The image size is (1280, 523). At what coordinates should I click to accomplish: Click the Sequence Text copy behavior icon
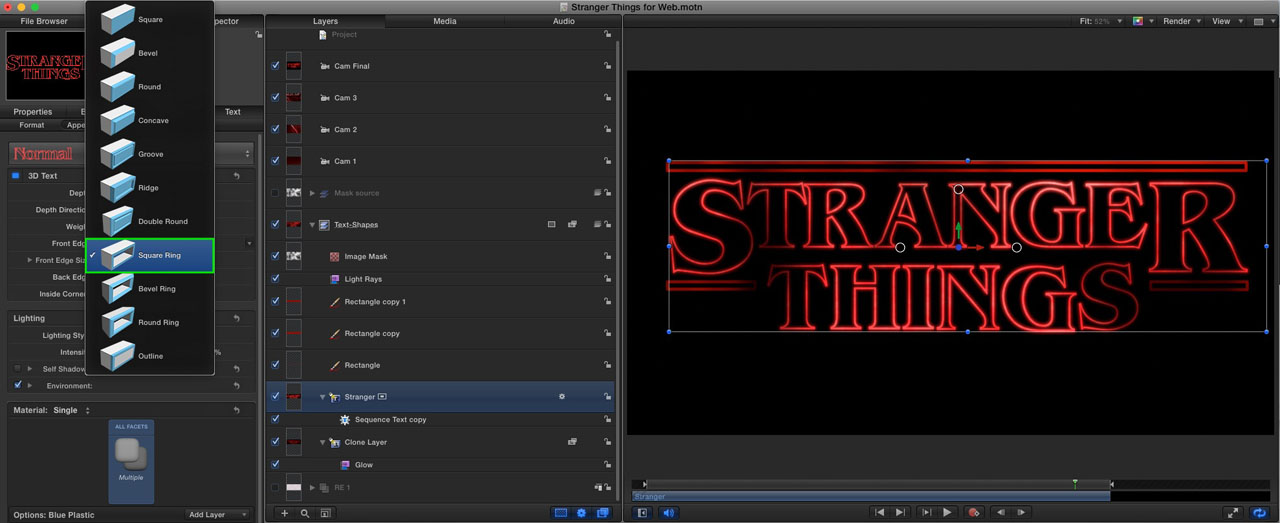345,420
